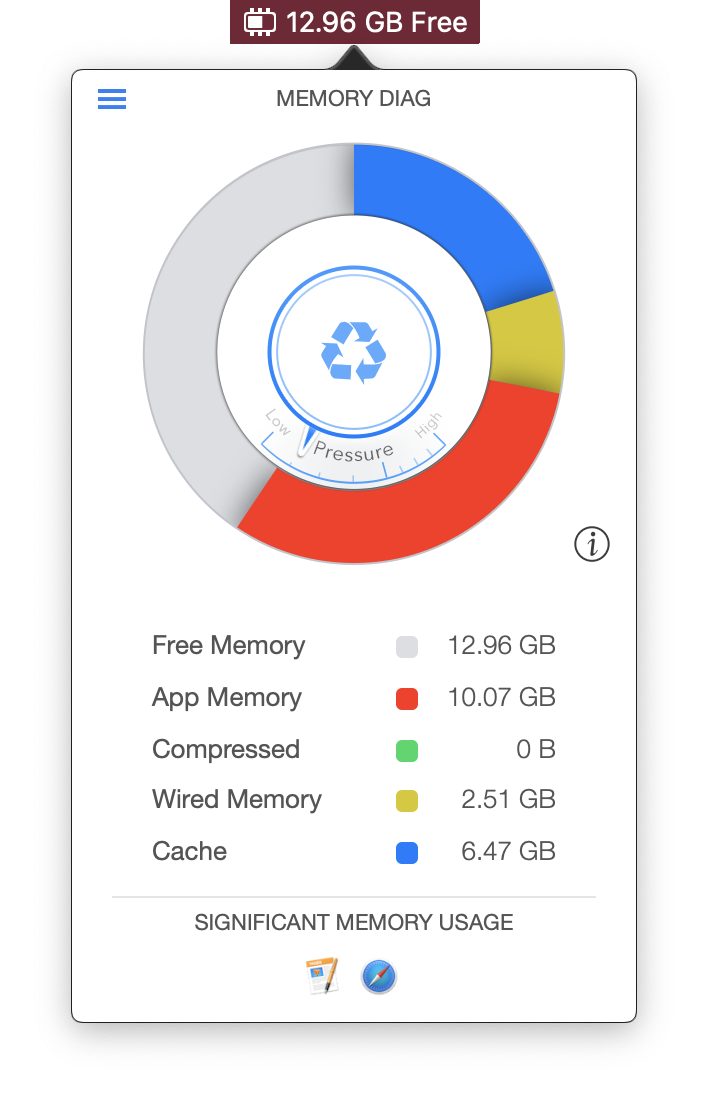Viewport: 708px width, 1102px height.
Task: Open the hamburger menu icon
Action: (x=112, y=99)
